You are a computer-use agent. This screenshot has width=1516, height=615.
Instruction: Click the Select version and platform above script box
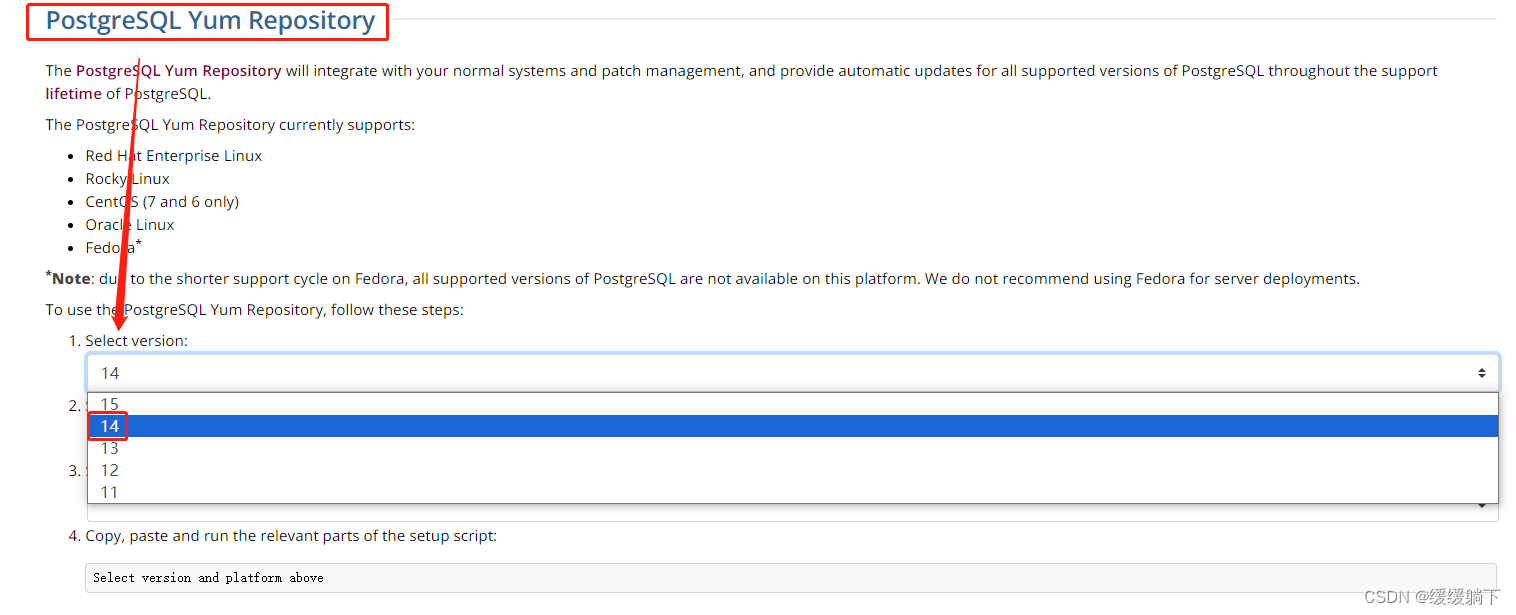click(790, 578)
